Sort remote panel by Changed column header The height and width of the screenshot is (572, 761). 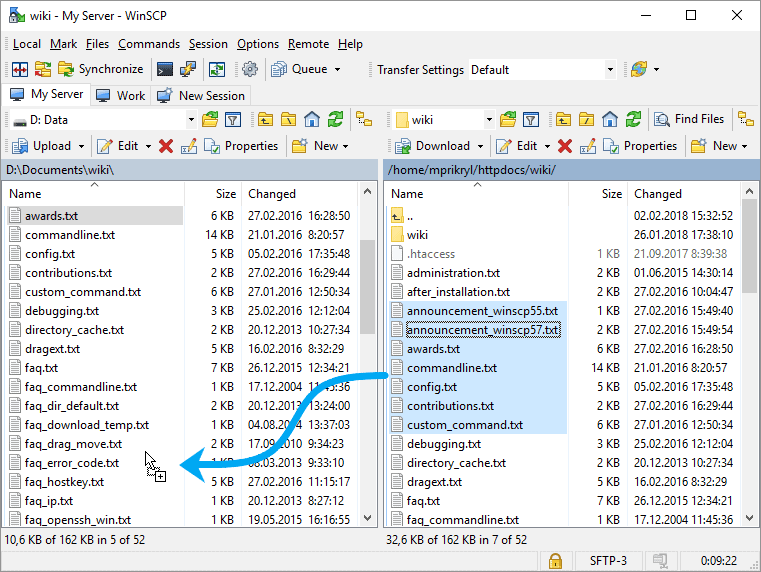(x=683, y=194)
